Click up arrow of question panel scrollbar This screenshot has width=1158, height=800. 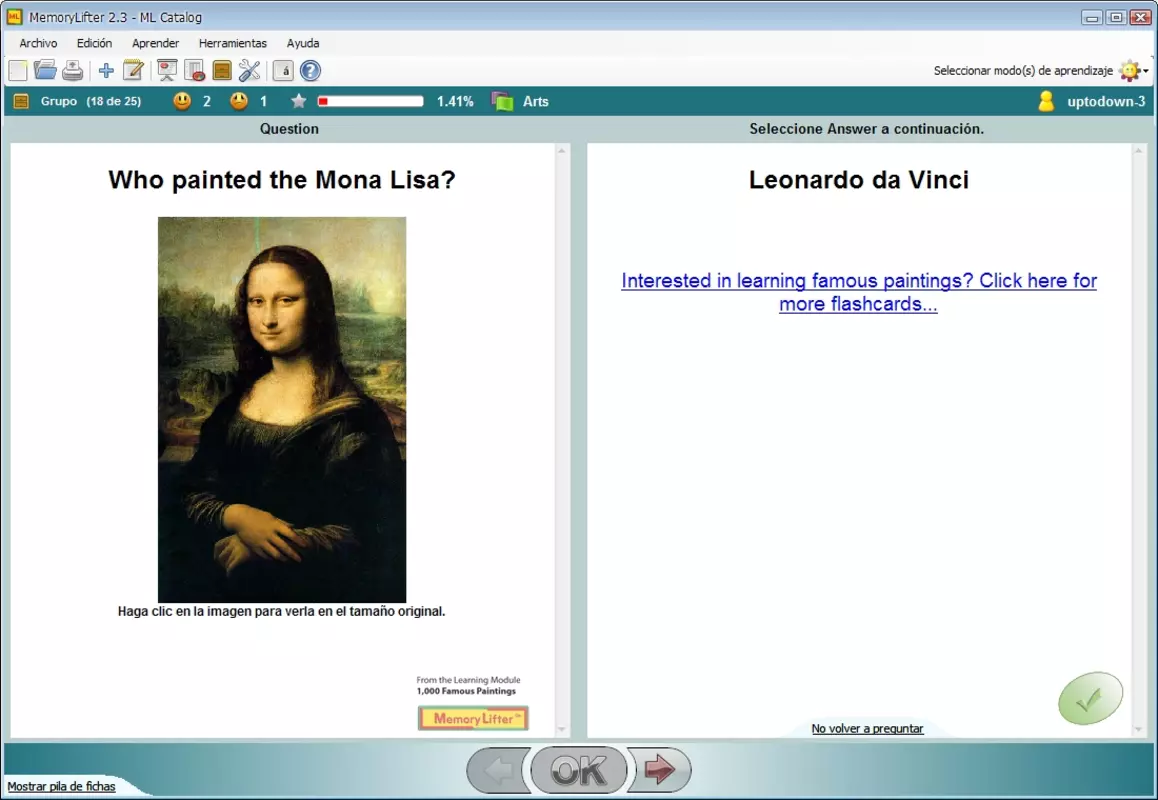tap(562, 151)
